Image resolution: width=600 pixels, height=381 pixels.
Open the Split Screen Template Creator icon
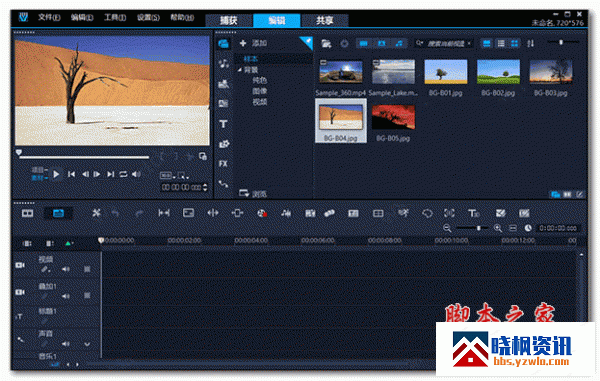pos(501,213)
